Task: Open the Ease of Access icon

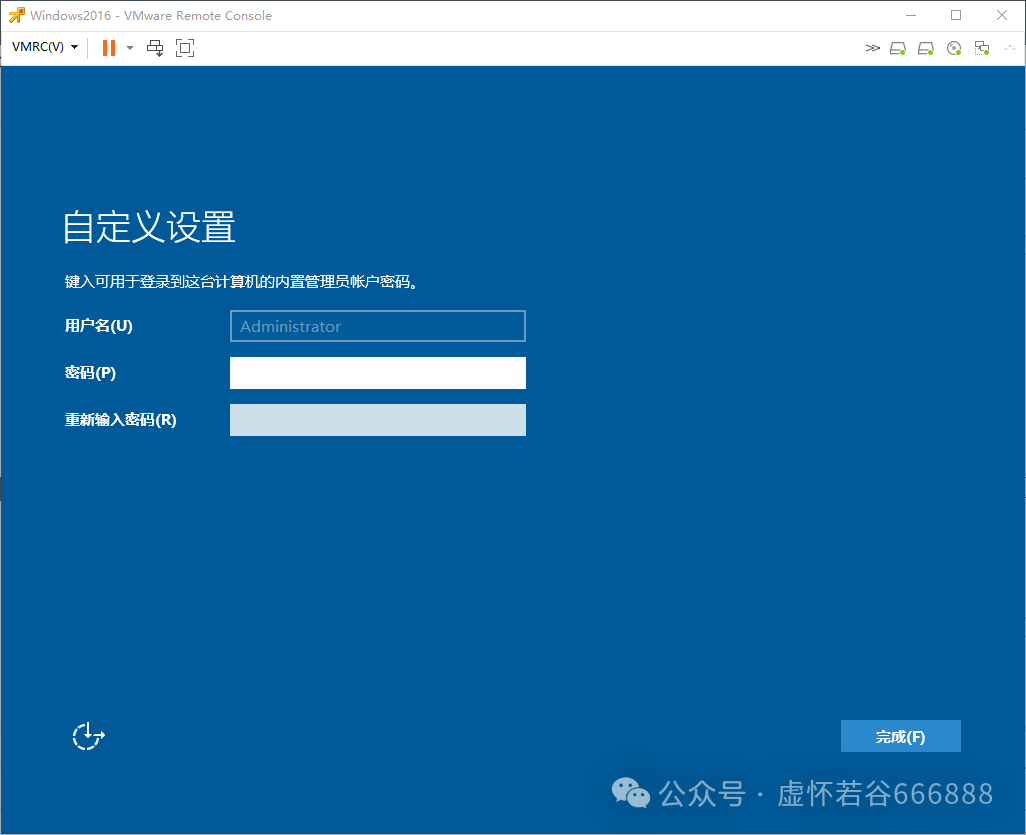Action: click(88, 736)
